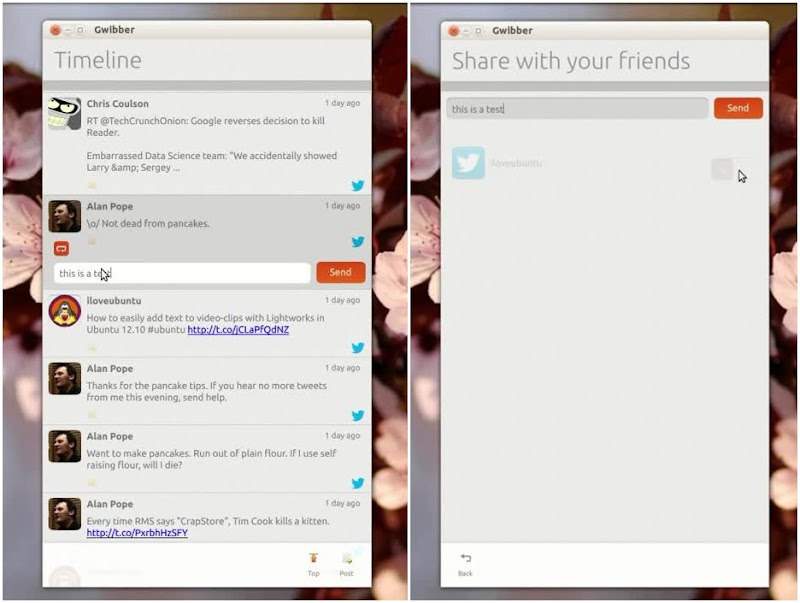Favorite the iloveubuntu Lightworks post star icon

(92, 348)
